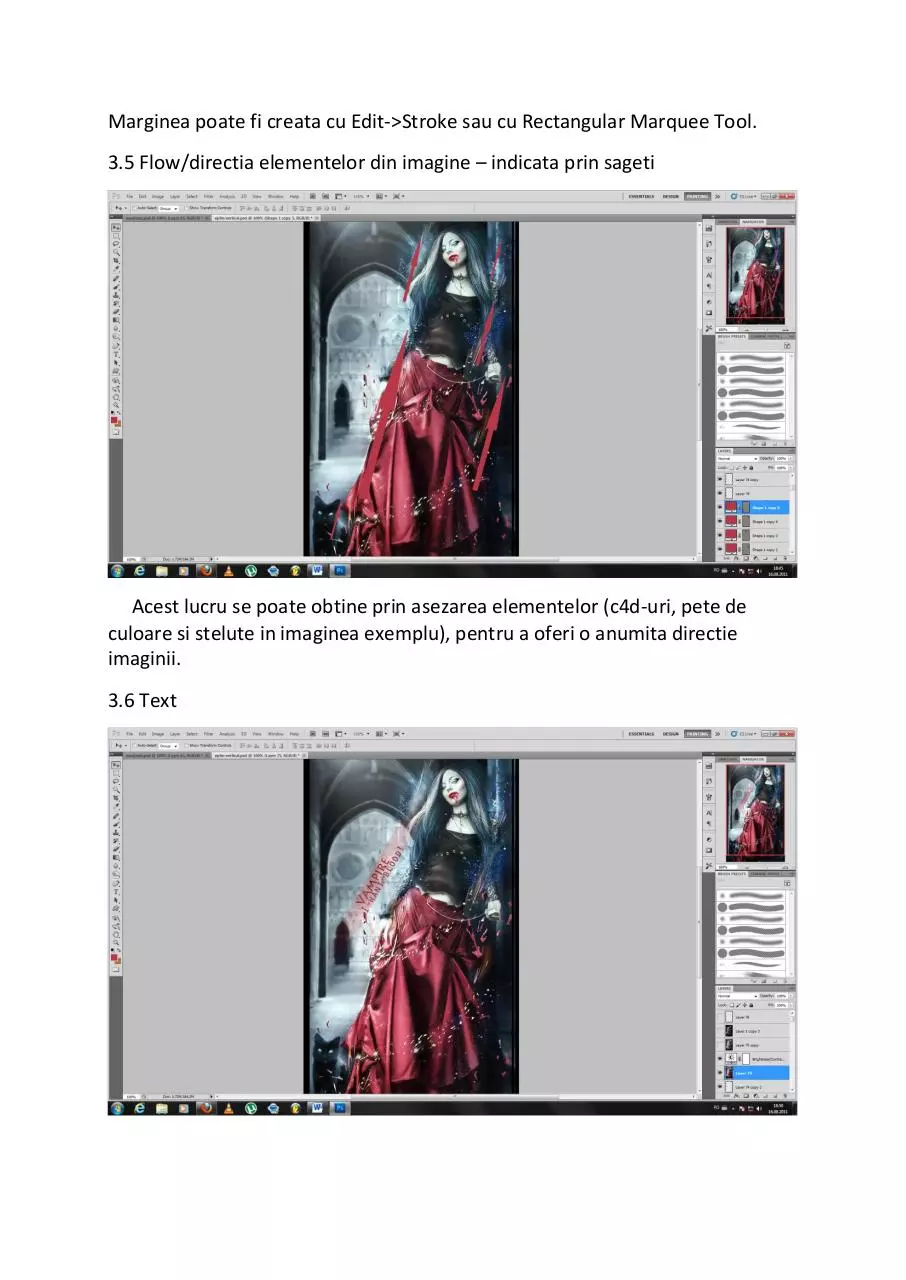
Task: Open the Layer menu in the 3.6 screenshot
Action: pos(174,733)
